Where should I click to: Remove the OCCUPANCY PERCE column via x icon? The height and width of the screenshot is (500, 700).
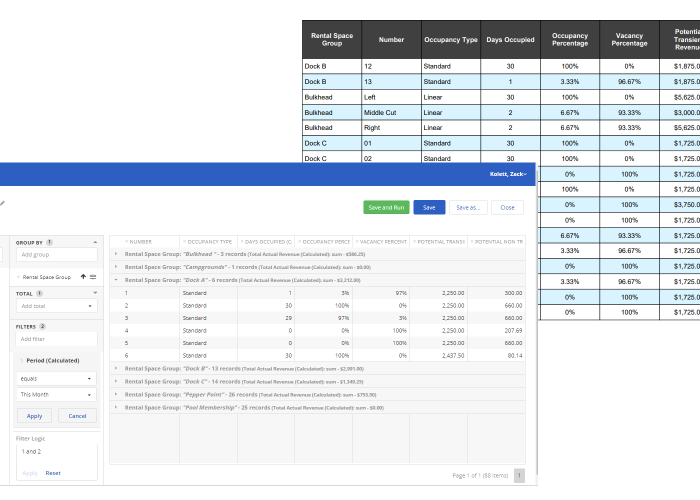pyautogui.click(x=300, y=242)
